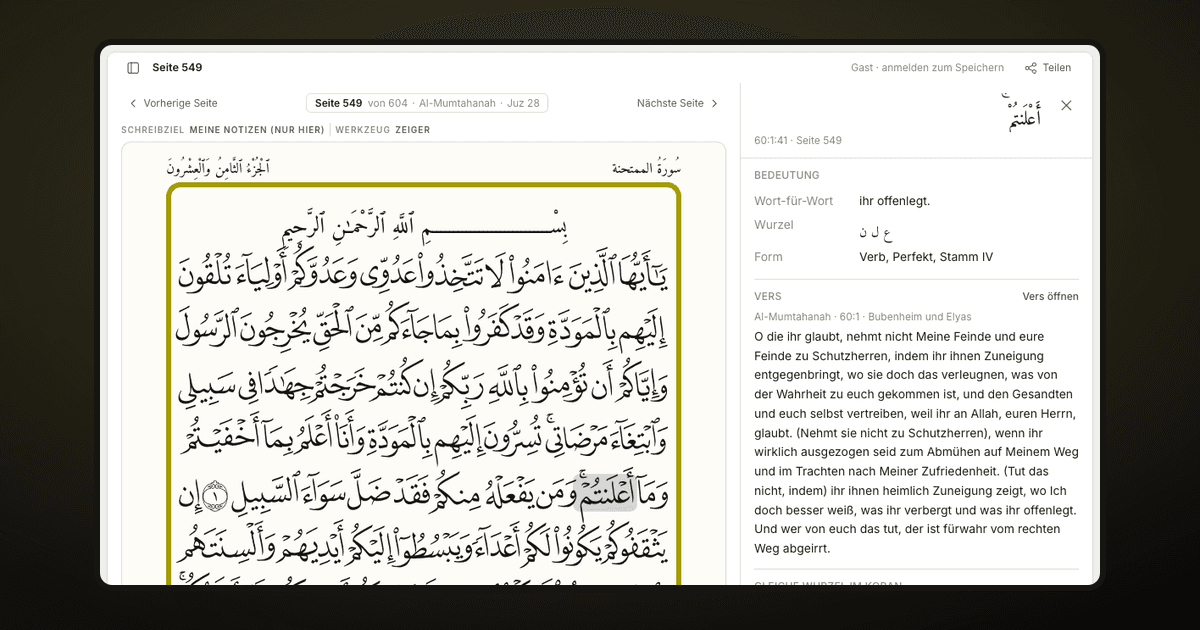Viewport: 1200px width, 630px height.
Task: Close the word detail panel
Action: (1066, 106)
